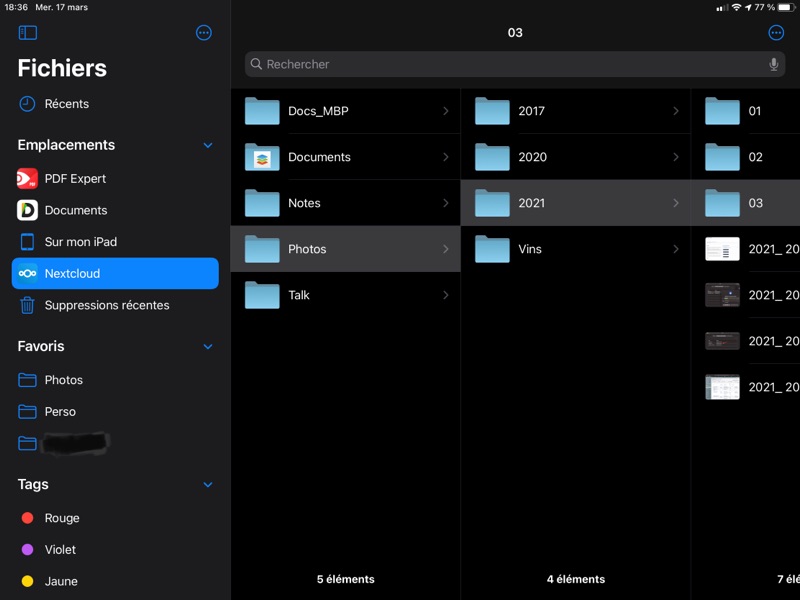Open the top-right more options button
Image resolution: width=800 pixels, height=600 pixels.
pos(776,33)
